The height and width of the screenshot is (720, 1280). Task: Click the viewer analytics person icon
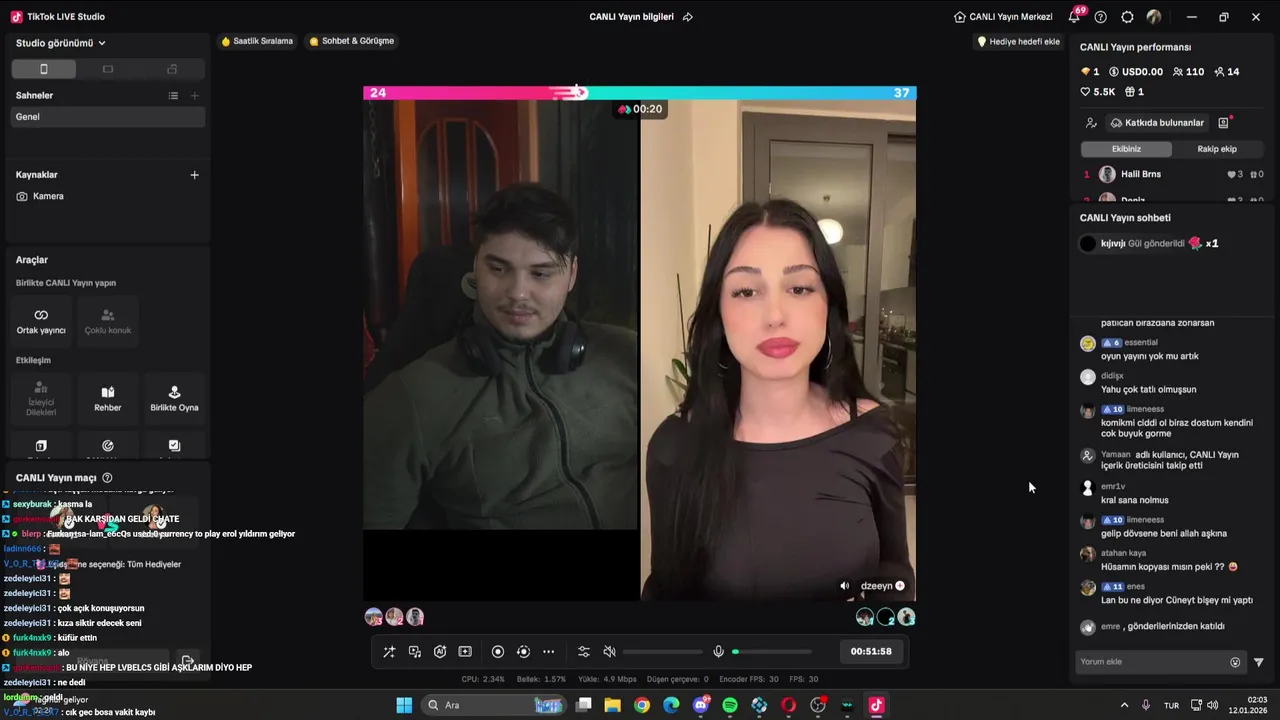pos(1091,123)
